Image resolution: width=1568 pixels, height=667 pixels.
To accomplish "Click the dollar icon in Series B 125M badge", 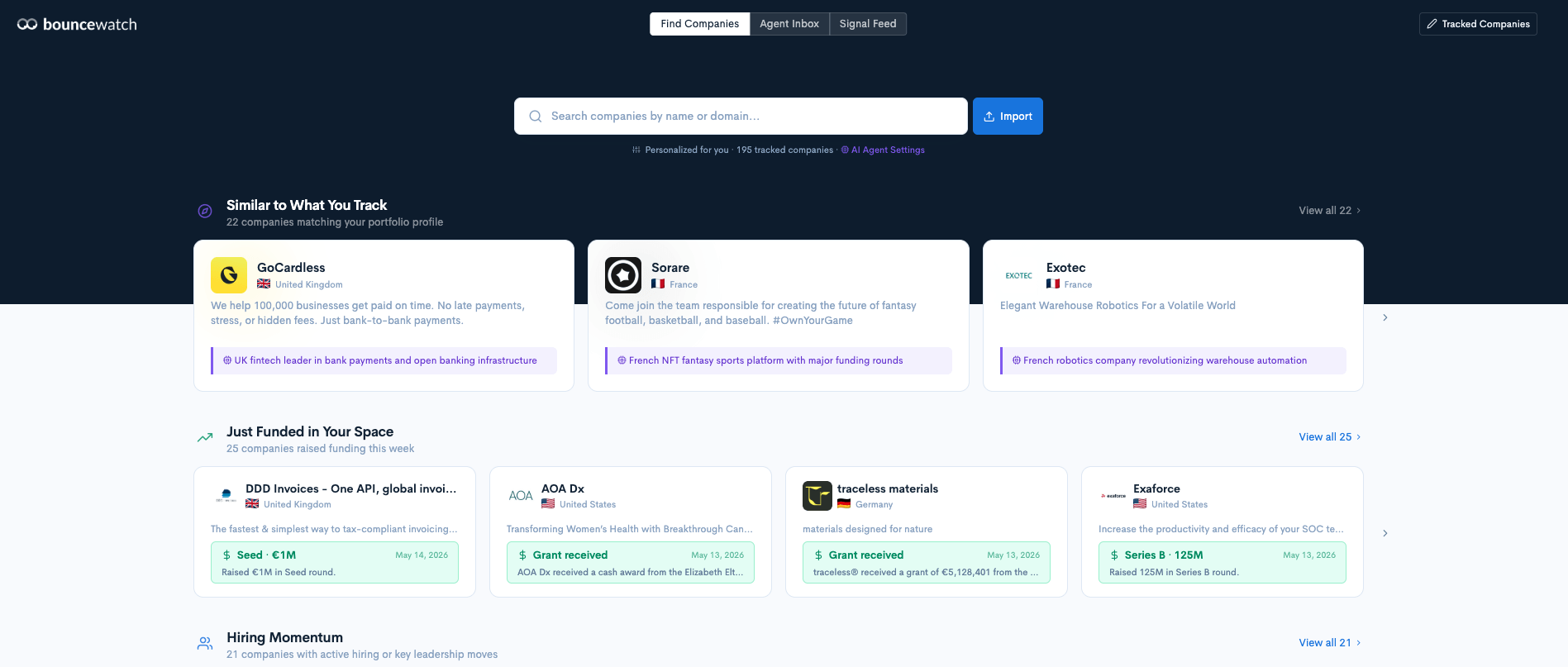I will (x=1114, y=555).
